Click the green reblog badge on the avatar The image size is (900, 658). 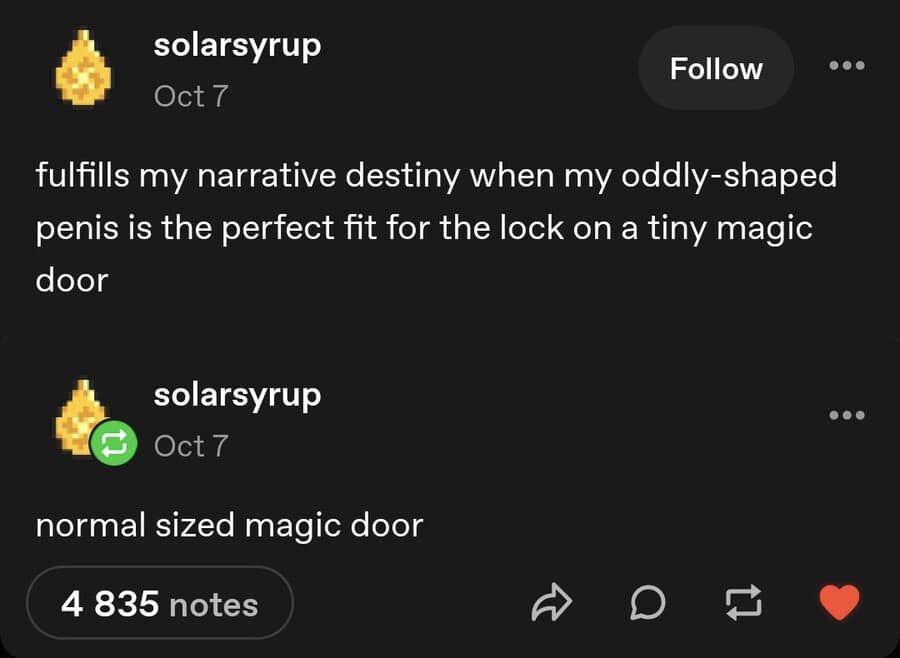pos(114,442)
